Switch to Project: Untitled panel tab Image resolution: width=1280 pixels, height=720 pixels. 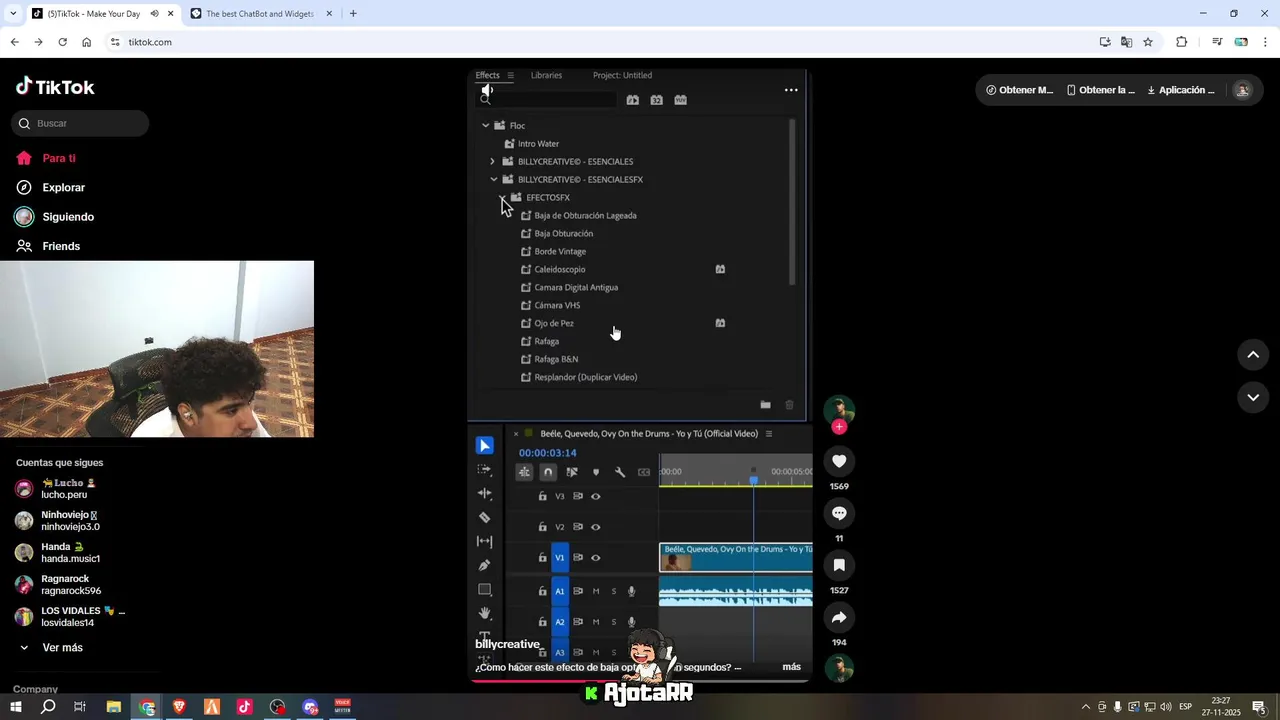pos(622,75)
